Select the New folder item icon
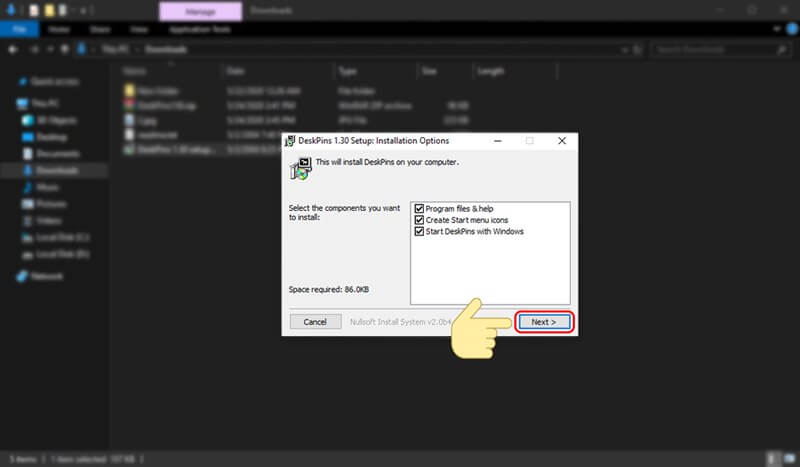The image size is (800, 467). point(130,89)
